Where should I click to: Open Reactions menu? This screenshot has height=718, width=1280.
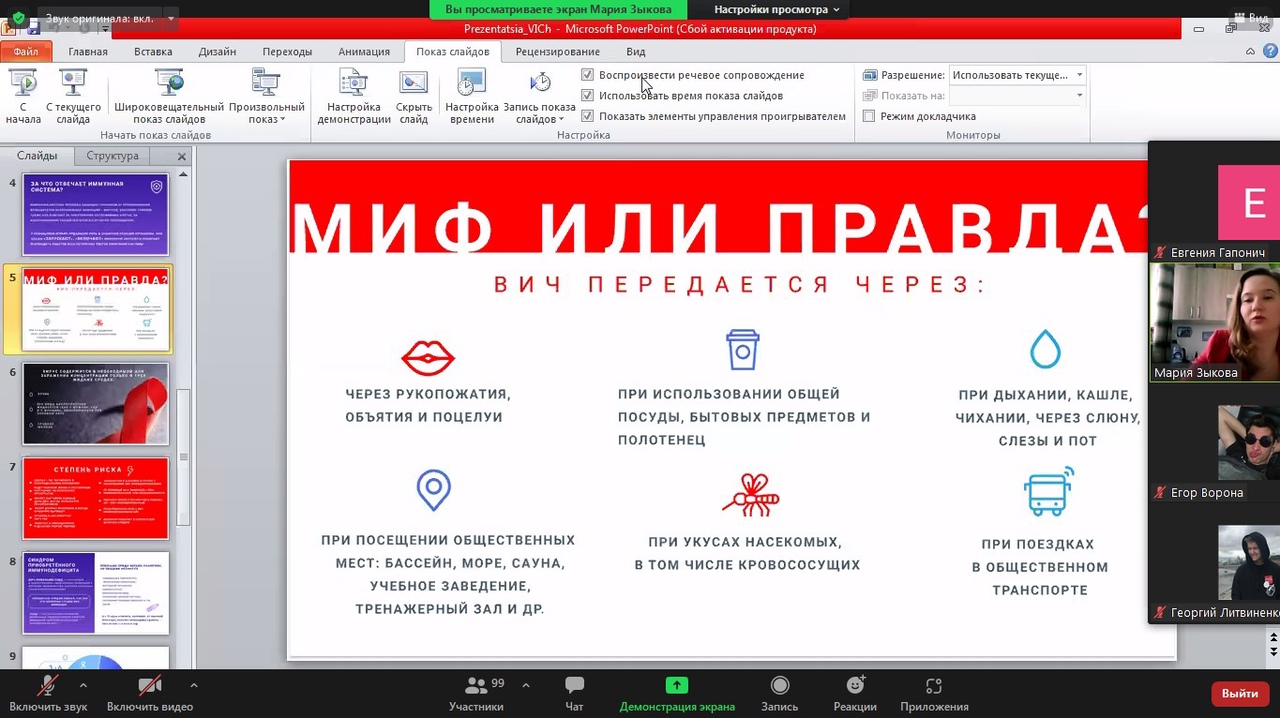(x=855, y=693)
